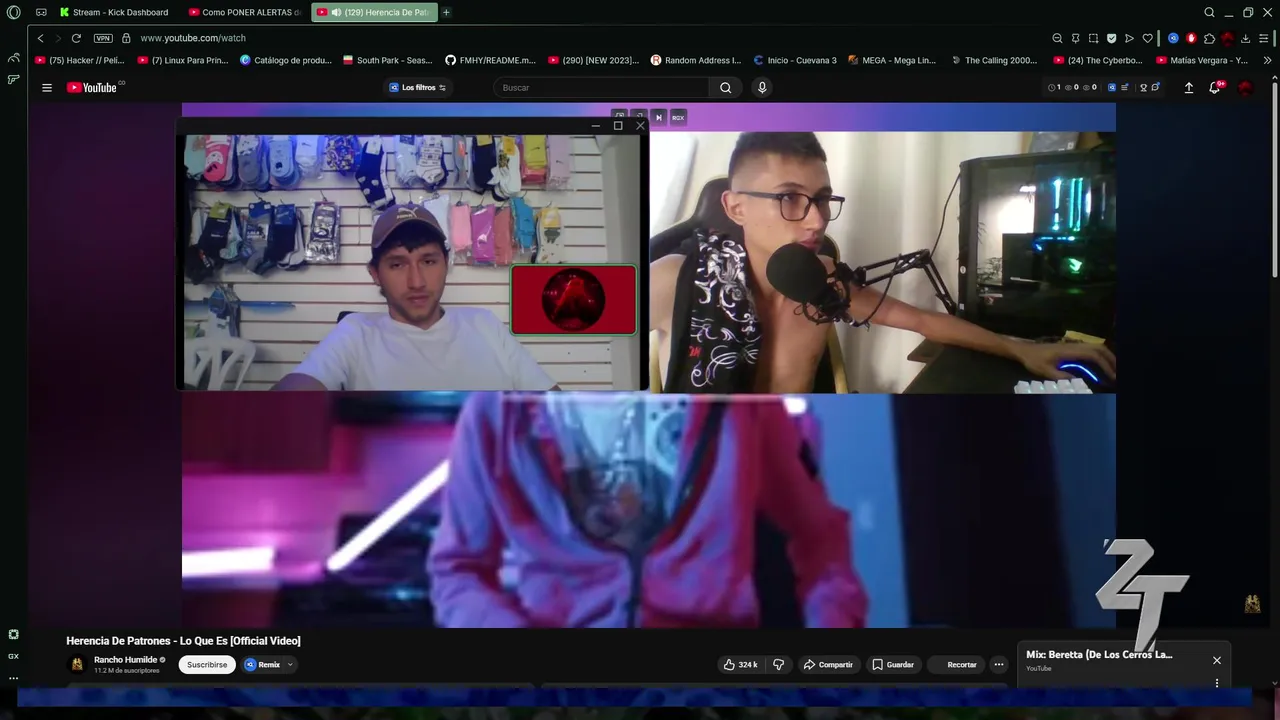Open the tab search magnifier icon
This screenshot has height=720, width=1280.
click(x=1209, y=12)
